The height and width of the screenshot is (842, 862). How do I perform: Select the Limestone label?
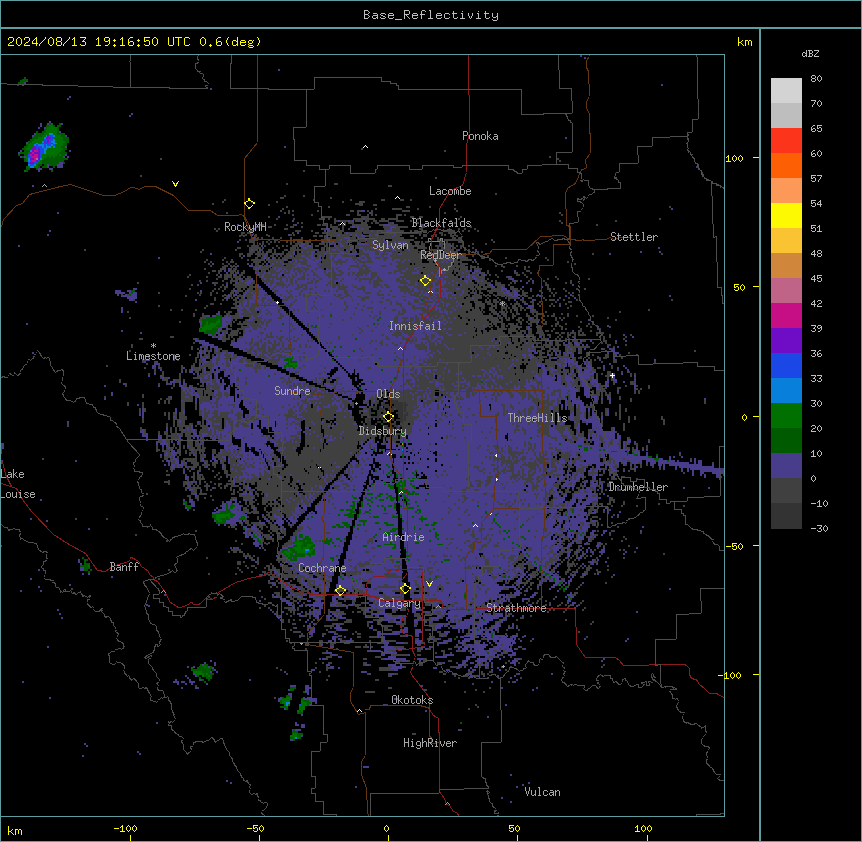point(153,356)
